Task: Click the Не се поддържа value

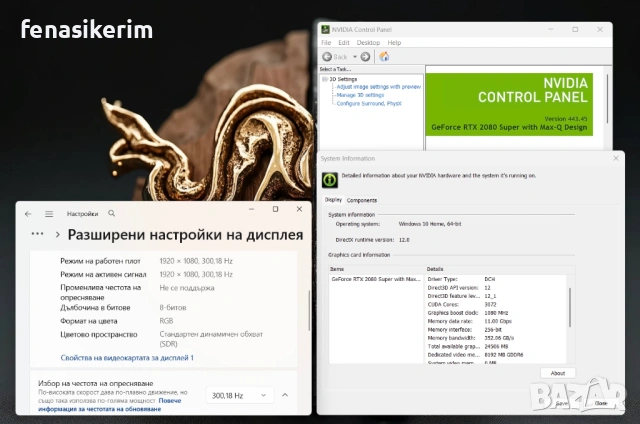Action: (x=187, y=288)
